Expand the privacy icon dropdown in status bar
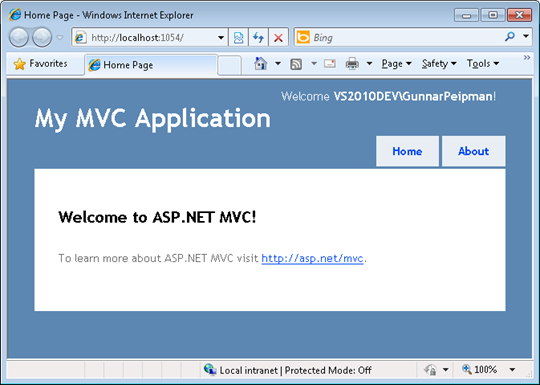This screenshot has width=540, height=385. click(446, 370)
